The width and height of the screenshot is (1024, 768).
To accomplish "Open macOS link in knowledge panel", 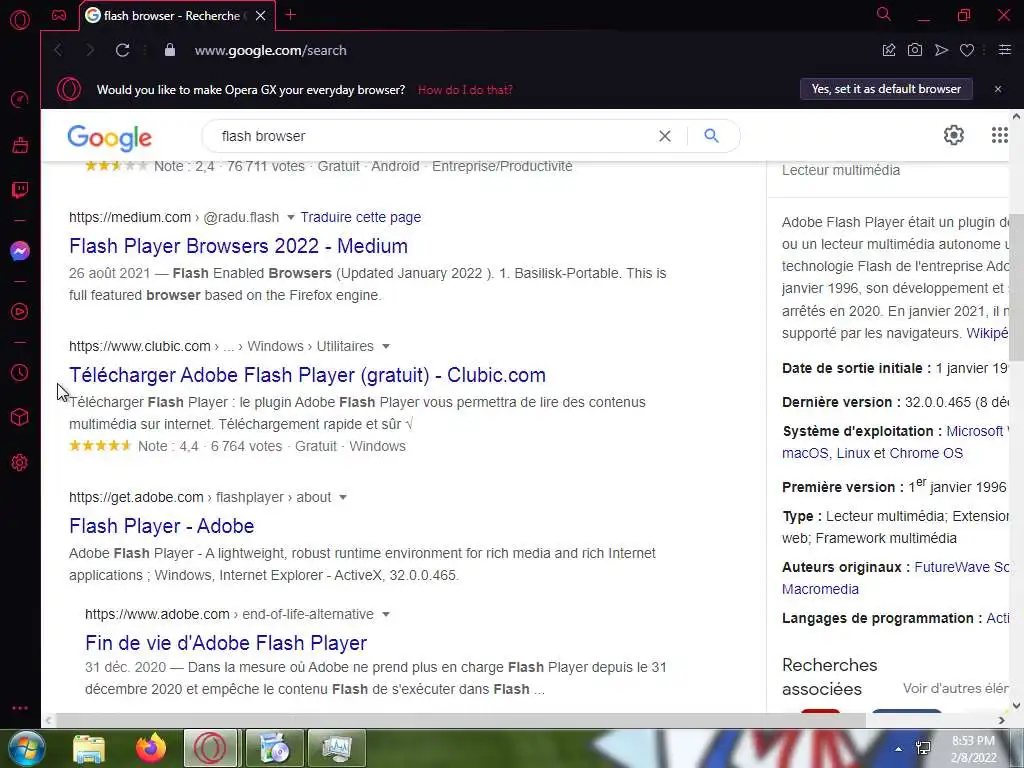I will 805,453.
